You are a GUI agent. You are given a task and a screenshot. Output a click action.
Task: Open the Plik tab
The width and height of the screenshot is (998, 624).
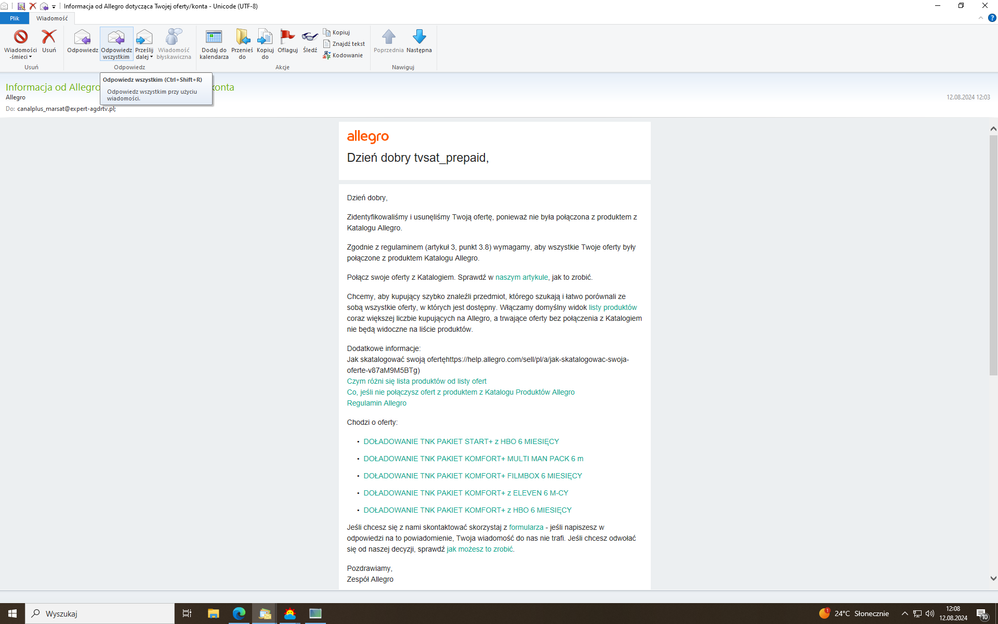(14, 18)
